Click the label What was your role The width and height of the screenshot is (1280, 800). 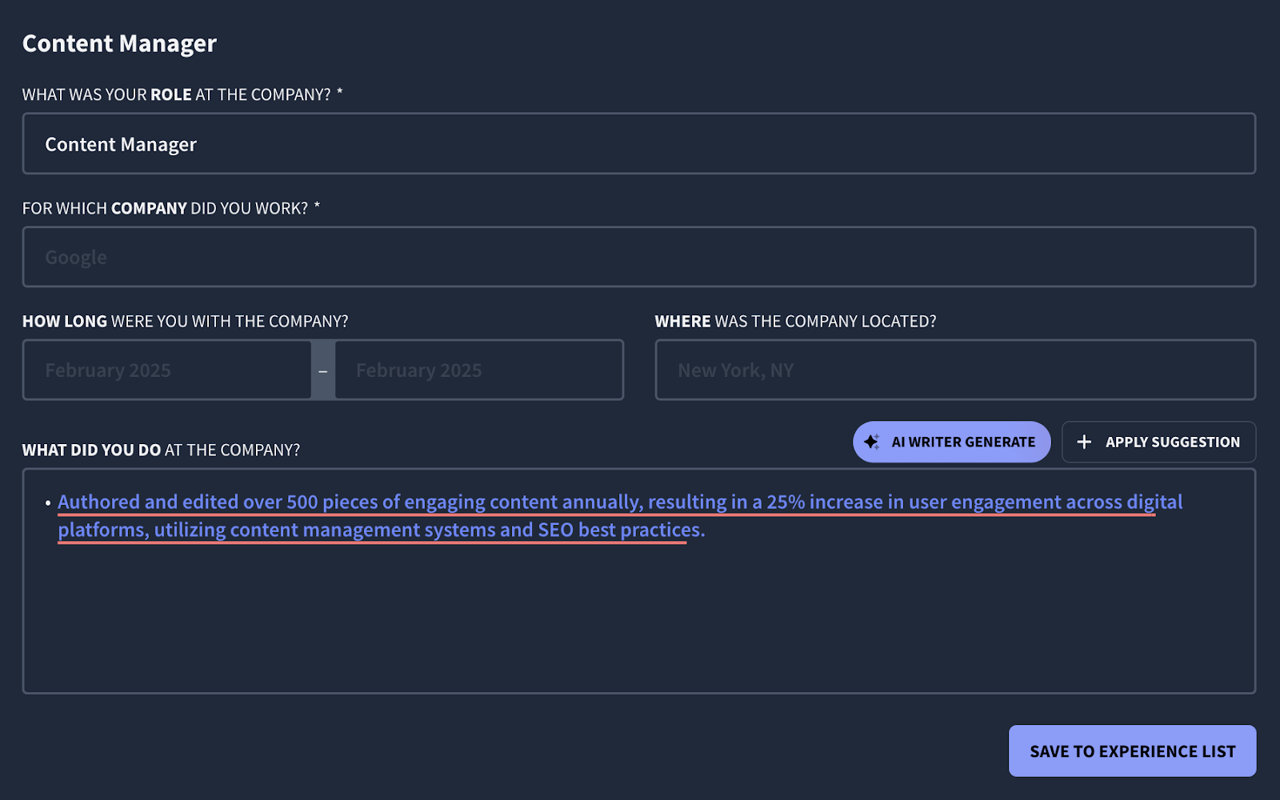click(183, 94)
